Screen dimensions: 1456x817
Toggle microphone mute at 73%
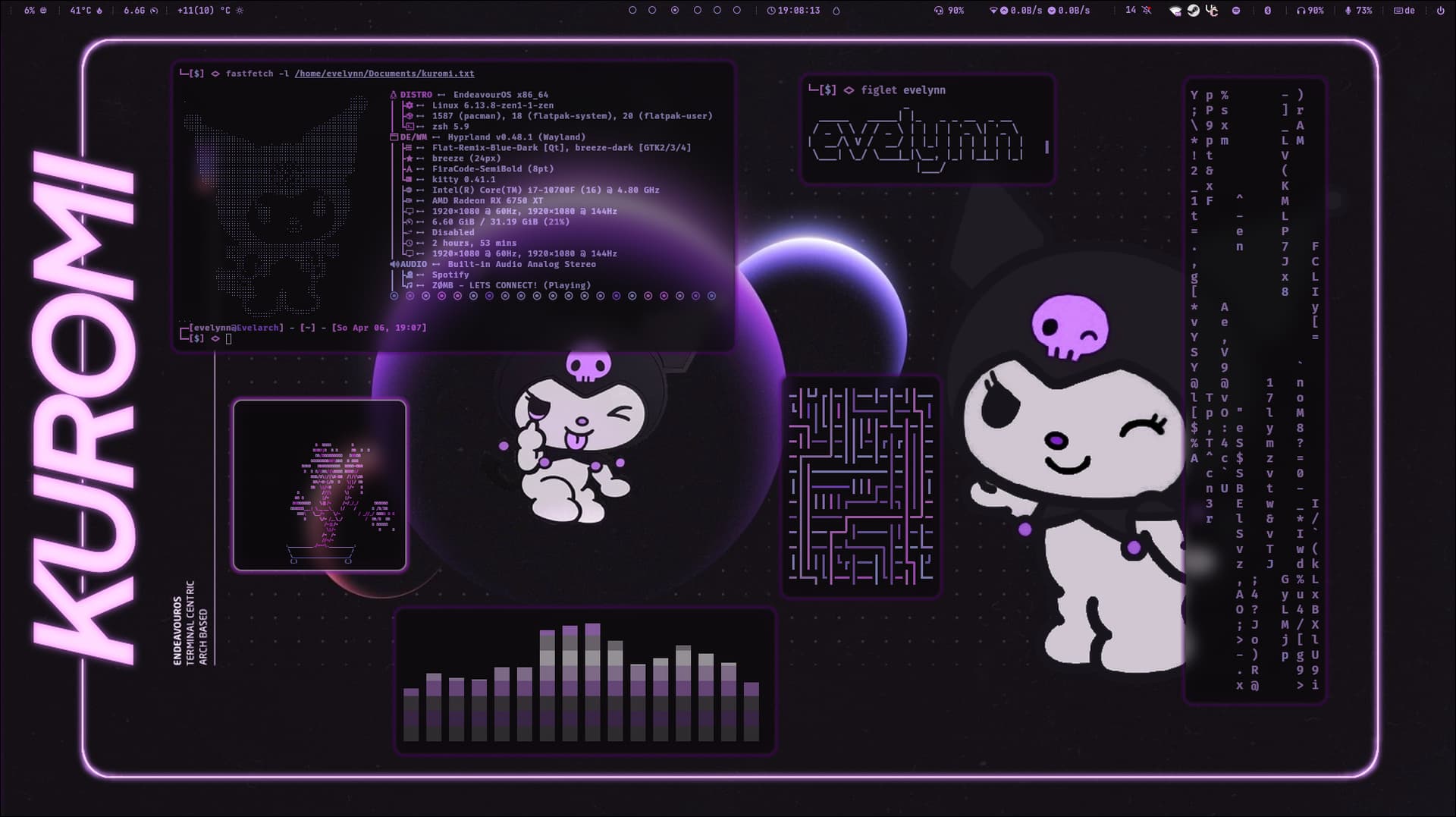pos(1358,11)
